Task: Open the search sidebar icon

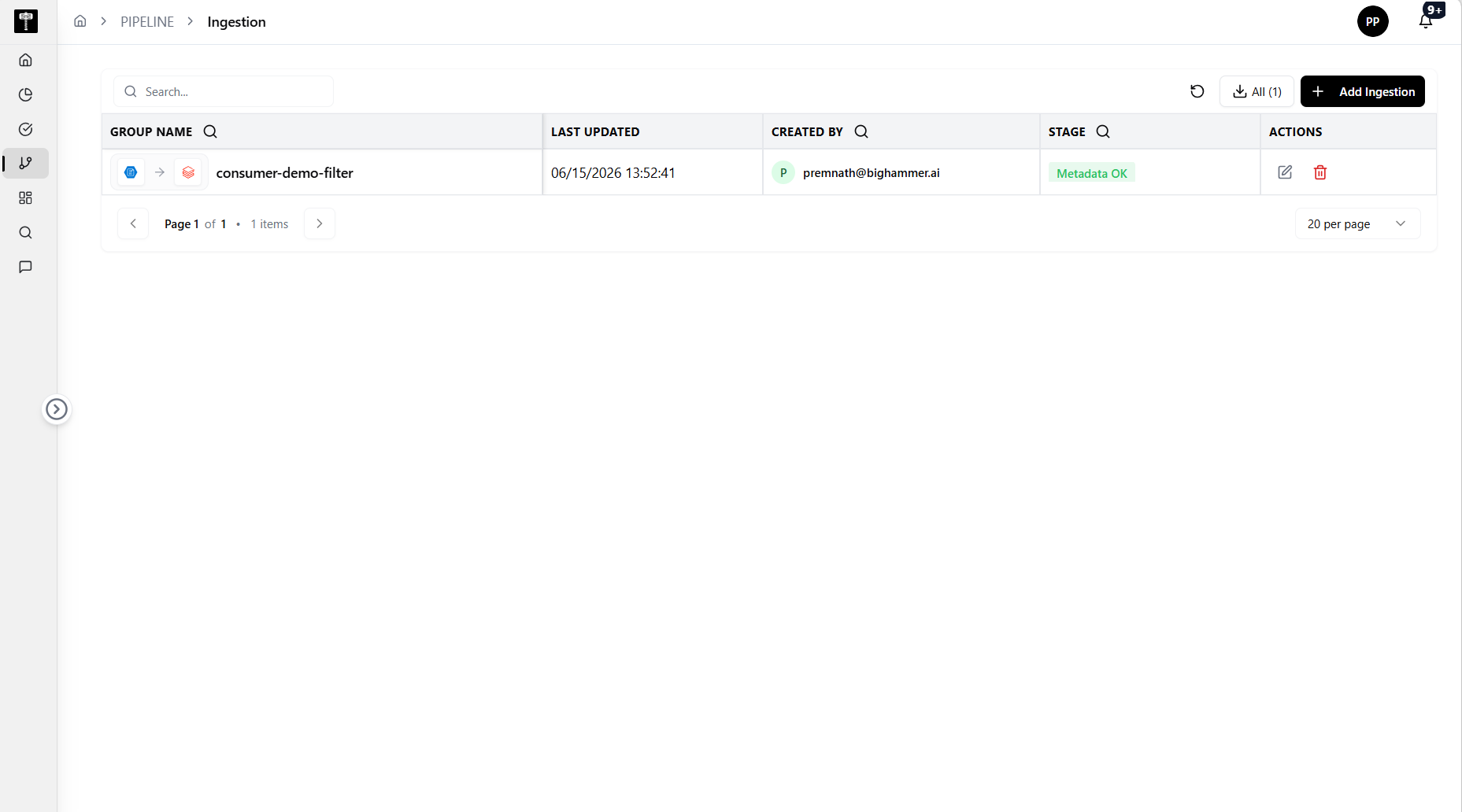Action: (25, 232)
